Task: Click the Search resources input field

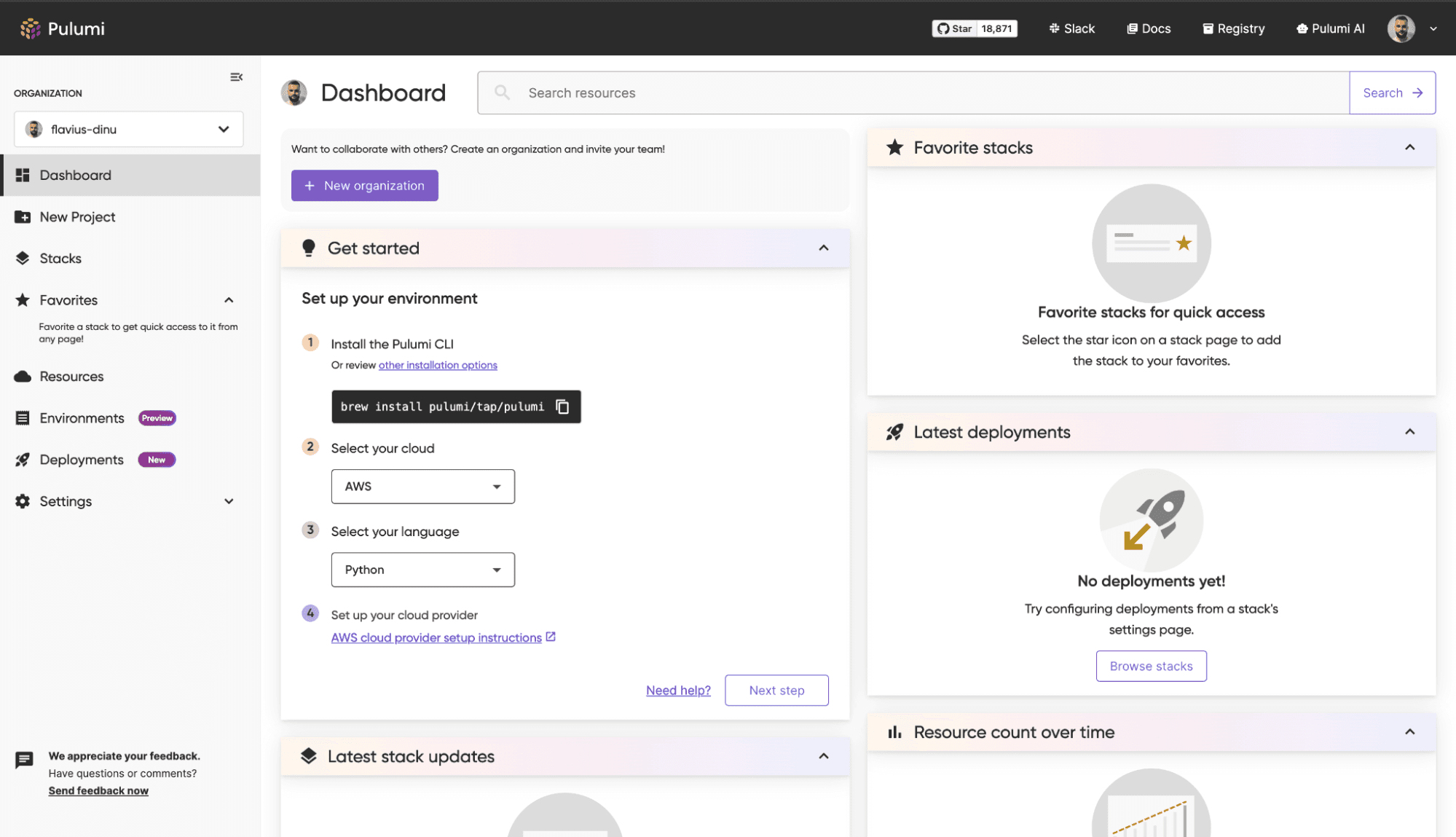Action: (913, 93)
